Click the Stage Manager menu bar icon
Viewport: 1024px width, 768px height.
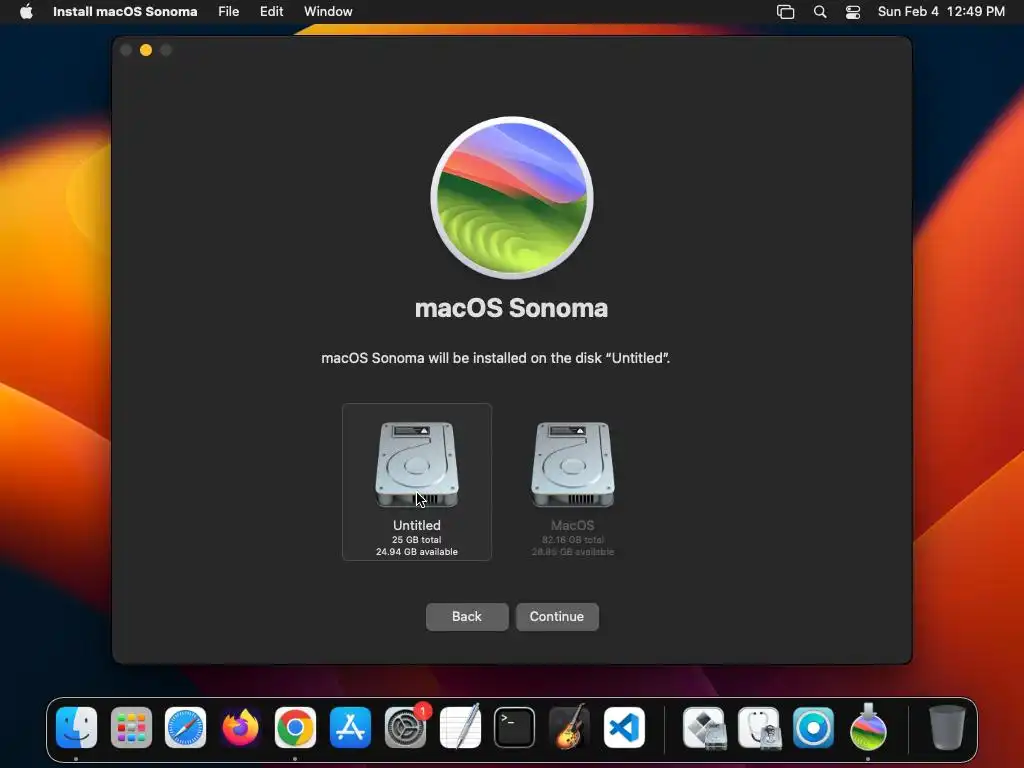(786, 12)
